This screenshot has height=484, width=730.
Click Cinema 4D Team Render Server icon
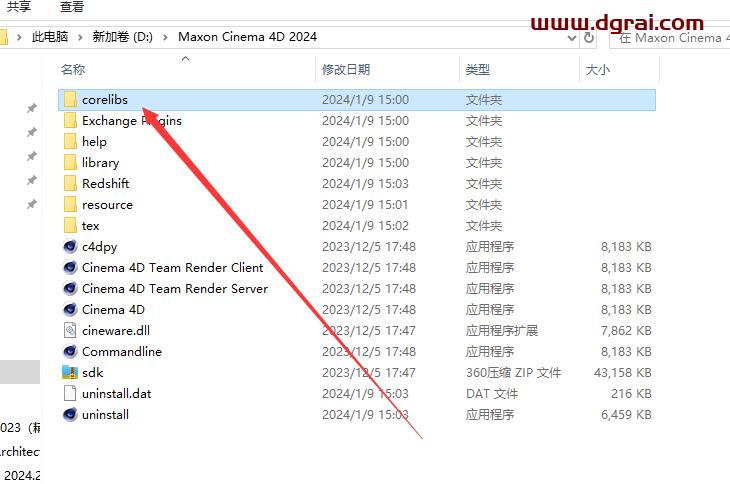tap(70, 289)
